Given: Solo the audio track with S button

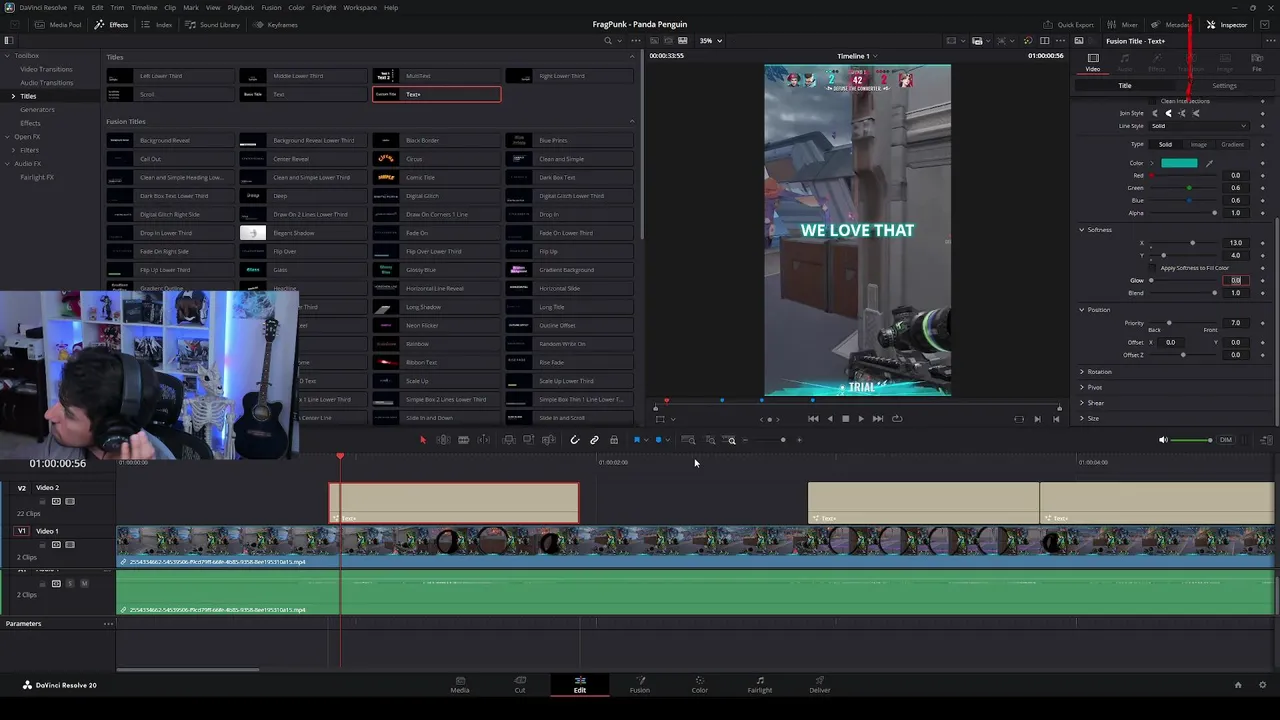Looking at the screenshot, I should [x=70, y=583].
